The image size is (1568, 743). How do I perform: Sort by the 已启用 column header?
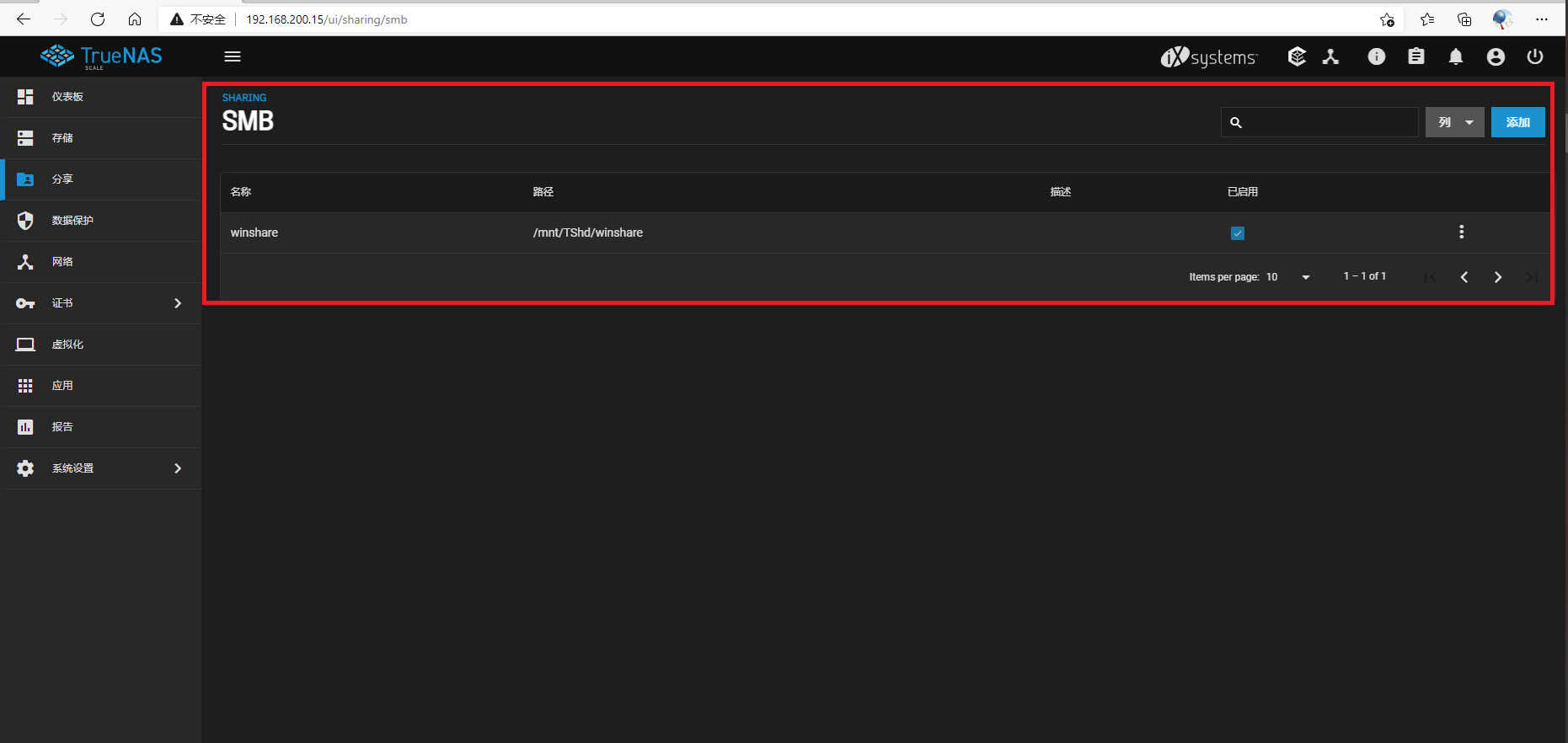(1243, 192)
